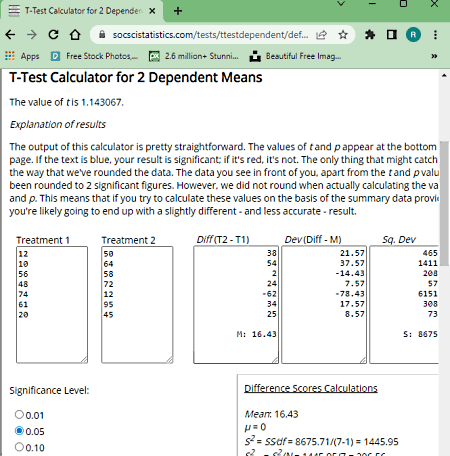Image resolution: width=450 pixels, height=456 pixels.
Task: Close the T-Test Calculator tab
Action: 152,11
